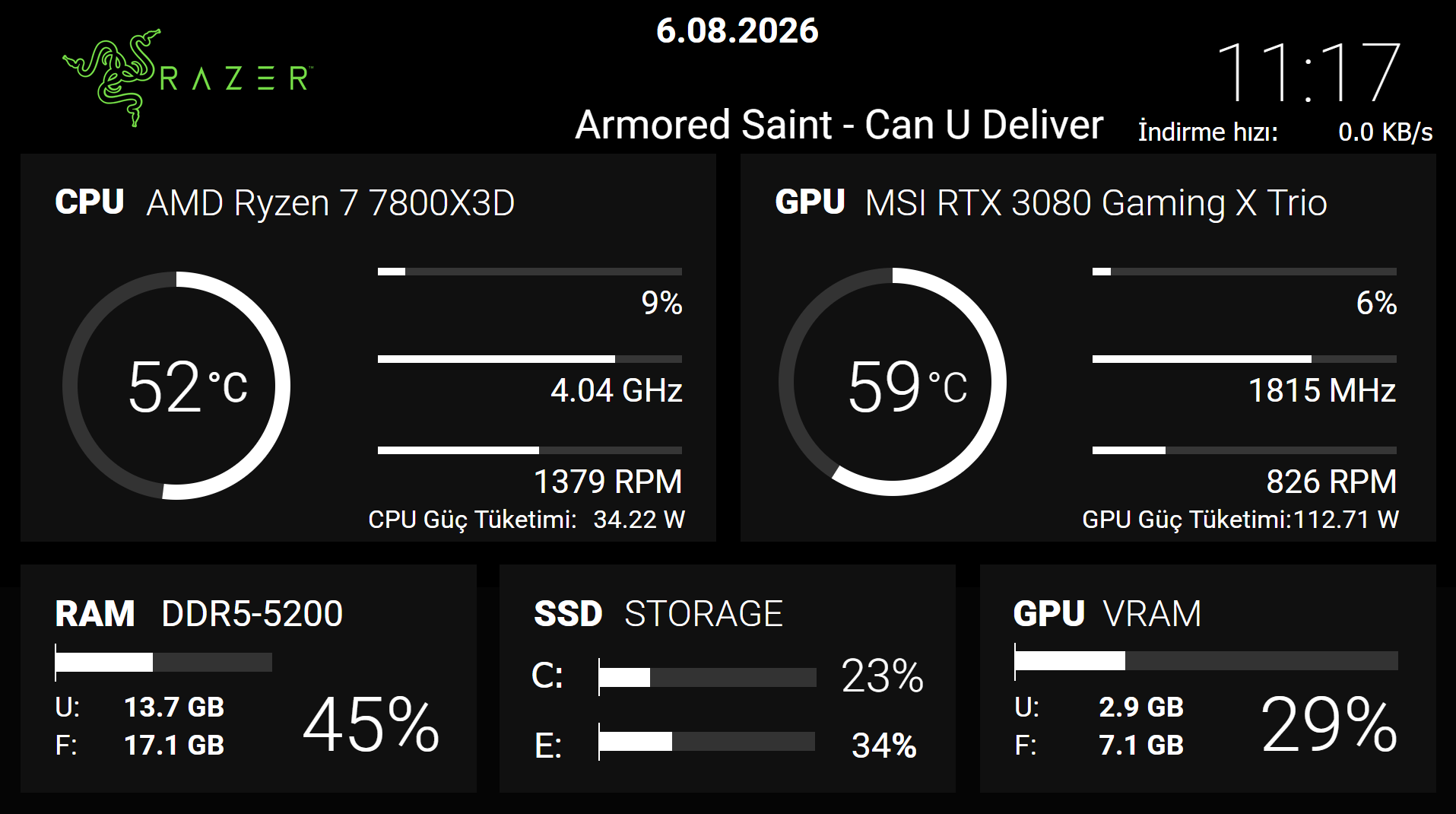Click the C: drive storage bar
1456x814 pixels.
point(707,677)
